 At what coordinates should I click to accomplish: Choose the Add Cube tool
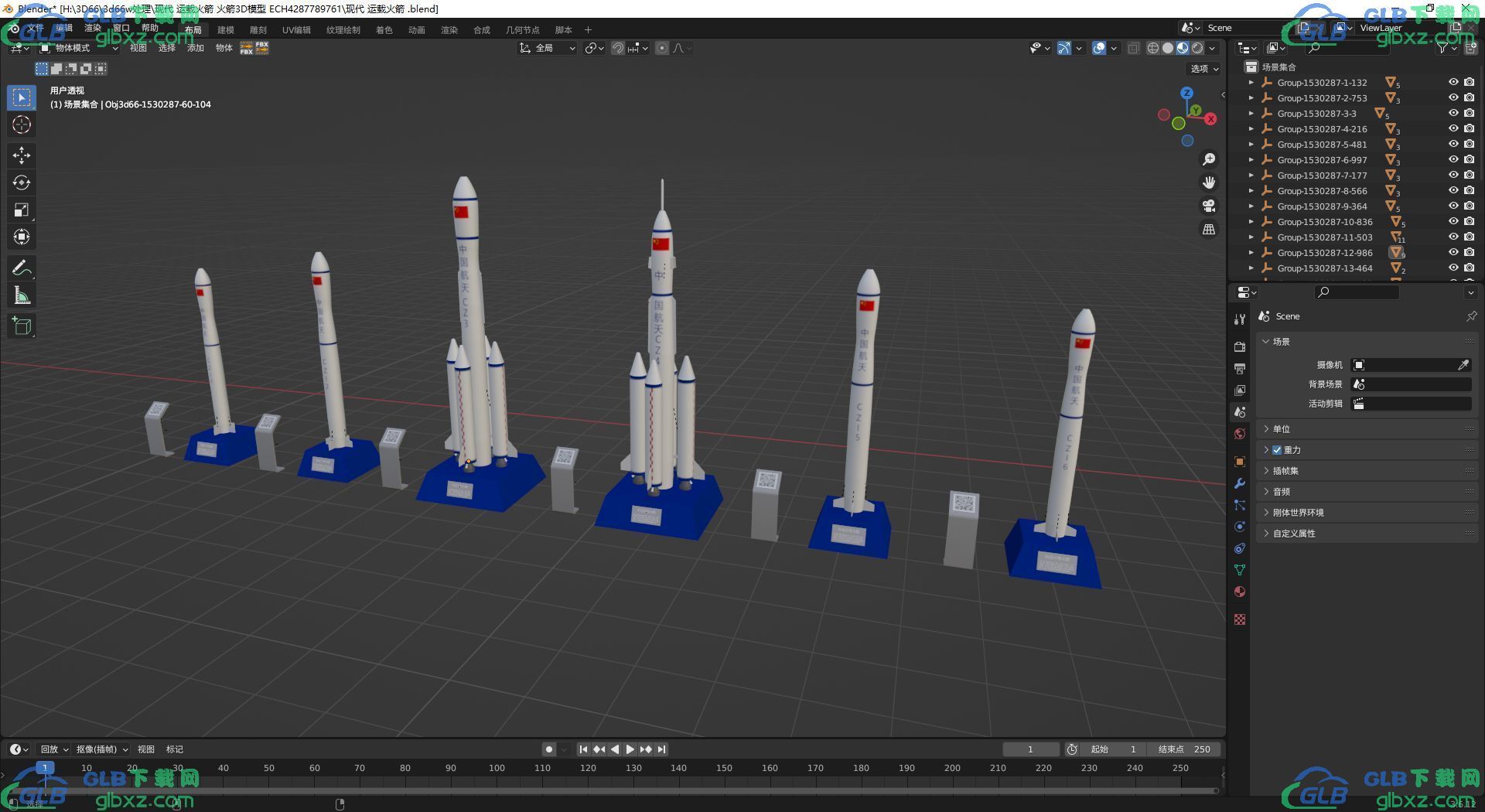21,326
